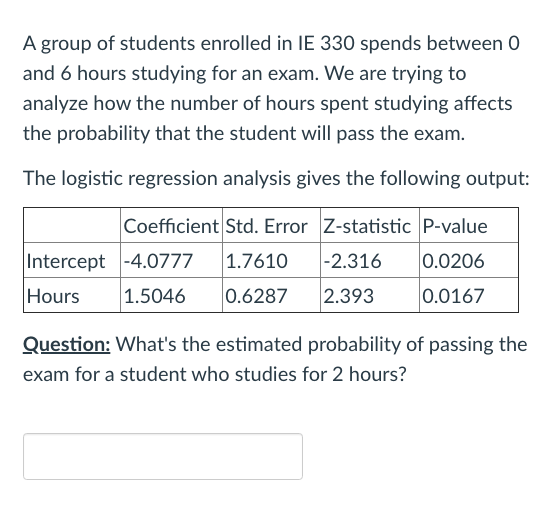This screenshot has width=547, height=506.
Task: Select the Std. Error column header
Action: [271, 225]
